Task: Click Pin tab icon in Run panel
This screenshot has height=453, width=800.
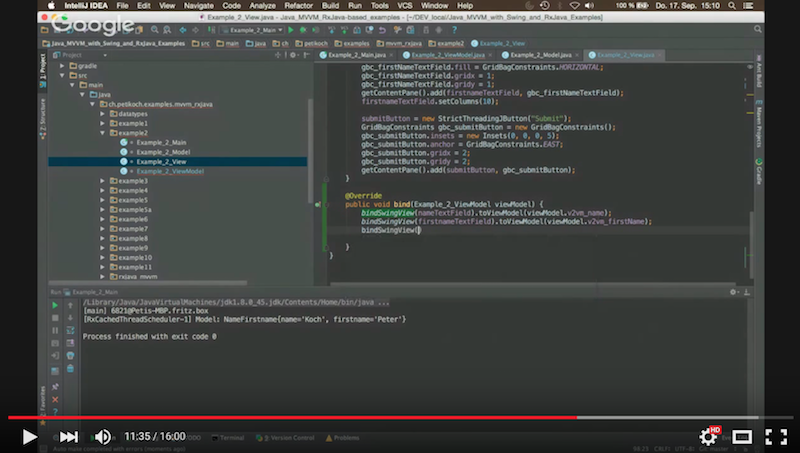Action: point(55,387)
